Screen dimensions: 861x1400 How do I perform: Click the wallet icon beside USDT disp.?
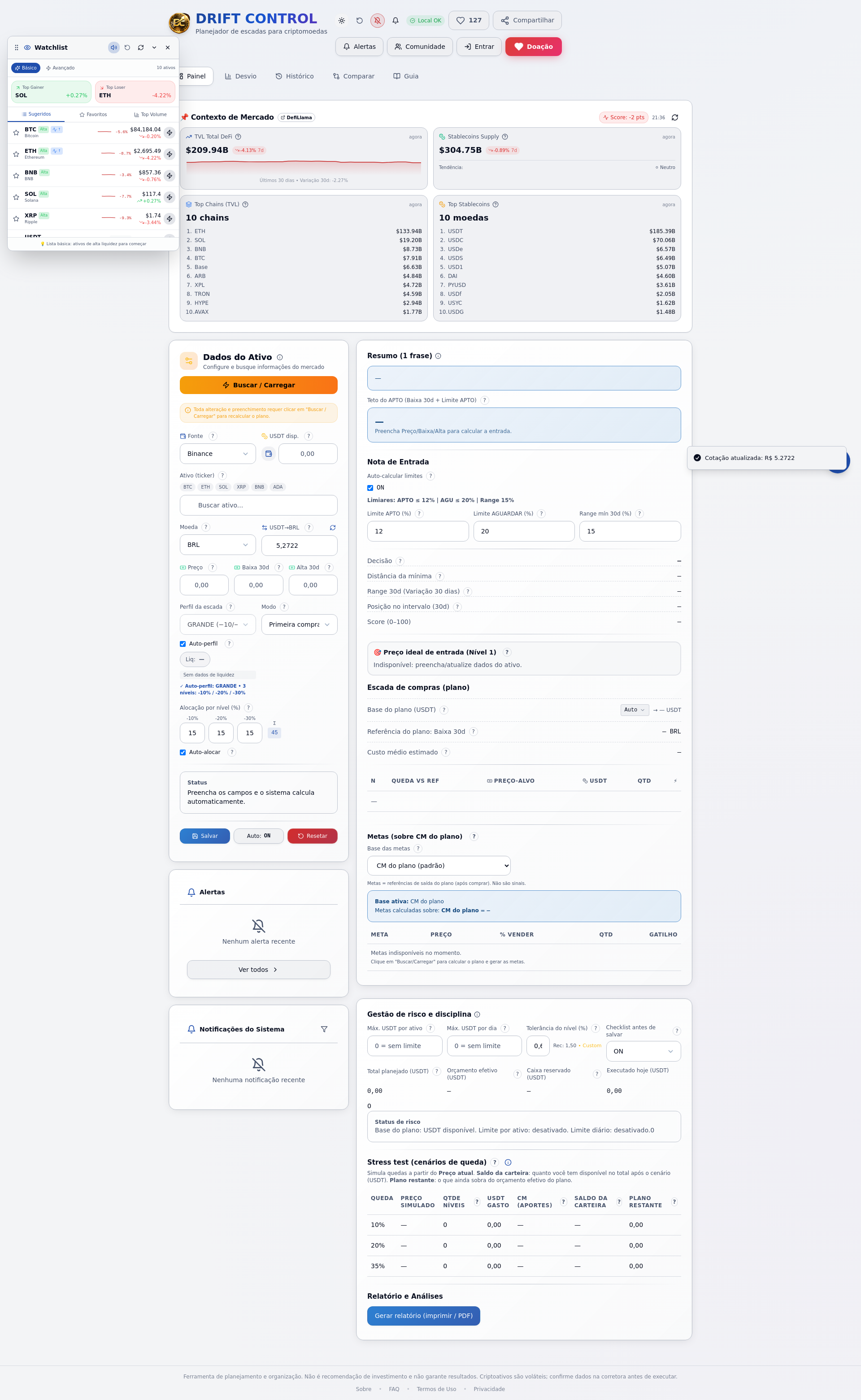click(269, 454)
